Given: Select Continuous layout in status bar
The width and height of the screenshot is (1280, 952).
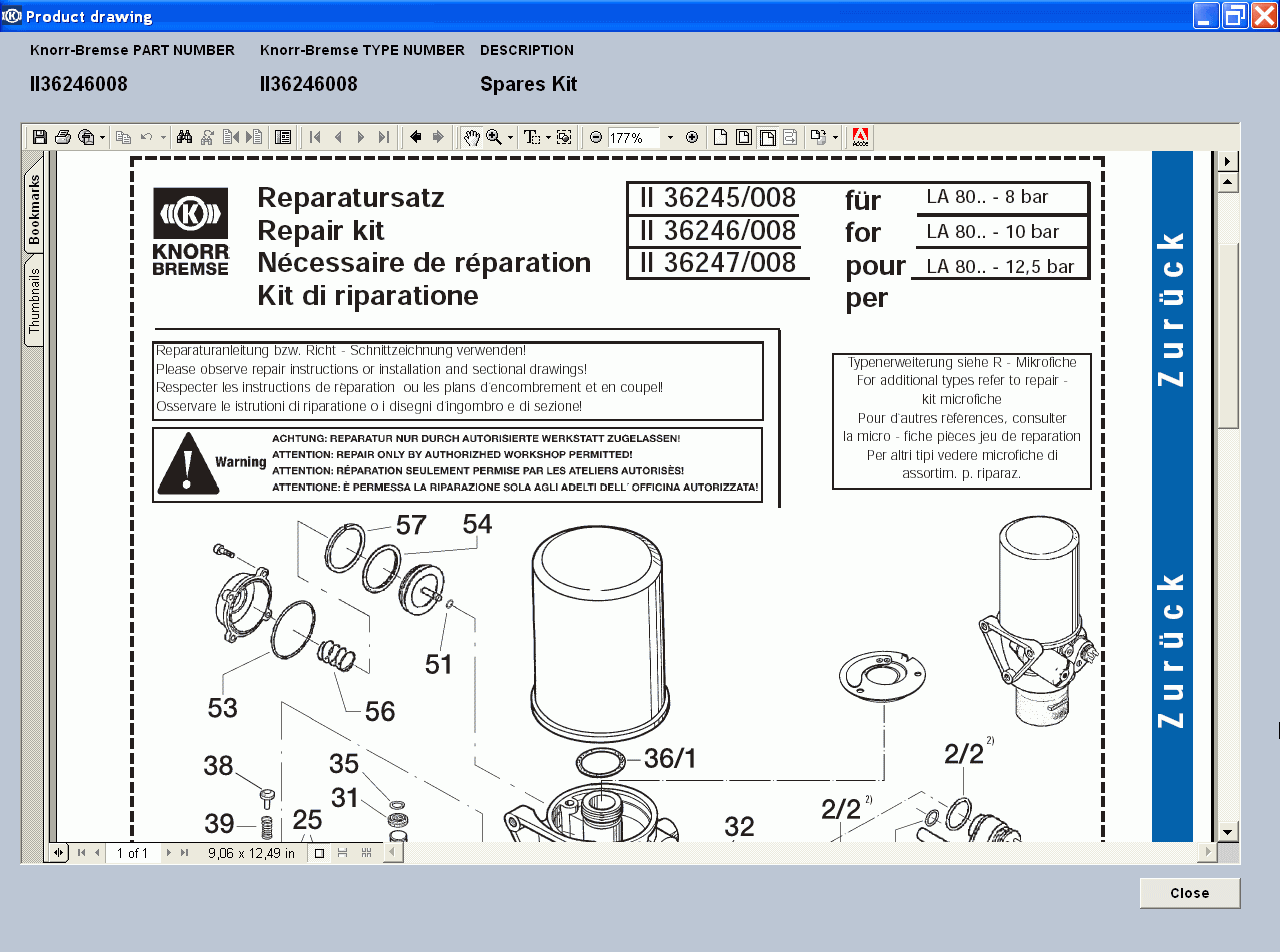Looking at the screenshot, I should [x=342, y=853].
